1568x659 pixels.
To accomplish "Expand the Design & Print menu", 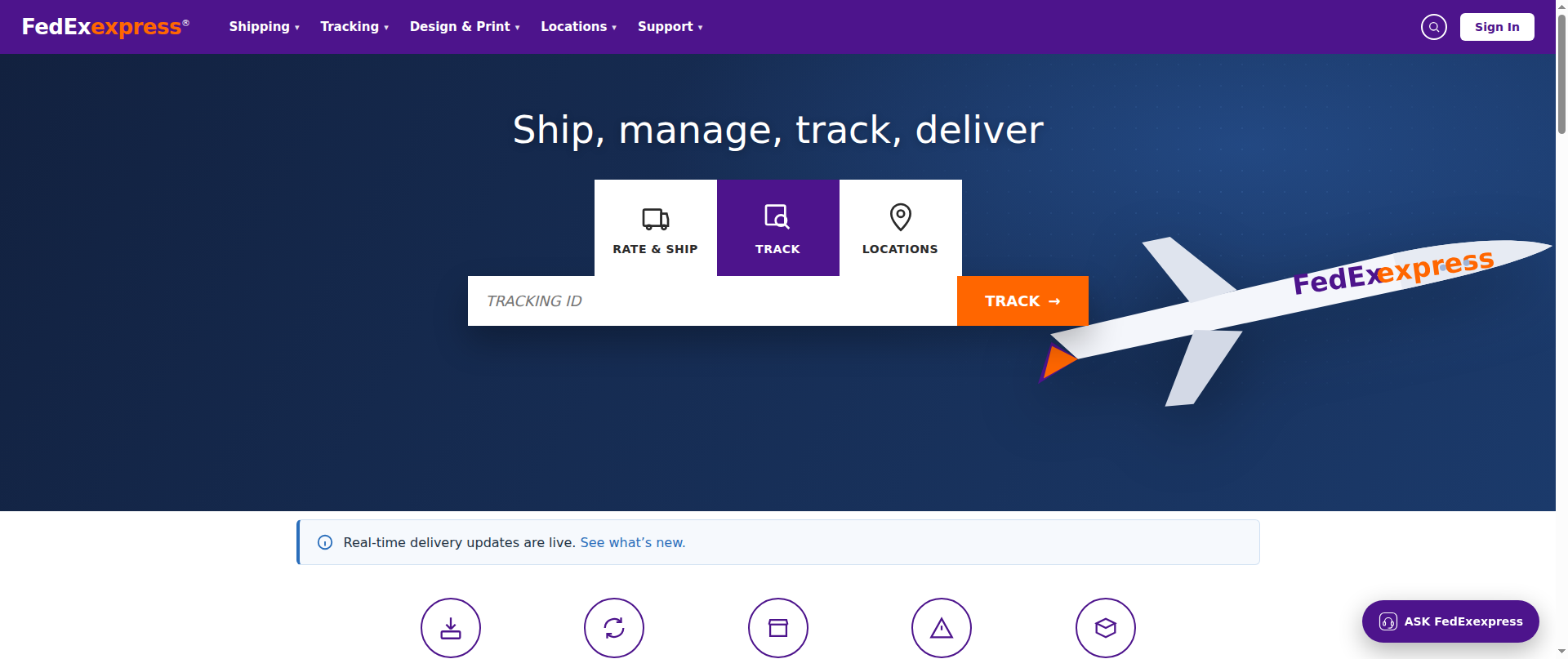I will (x=465, y=27).
